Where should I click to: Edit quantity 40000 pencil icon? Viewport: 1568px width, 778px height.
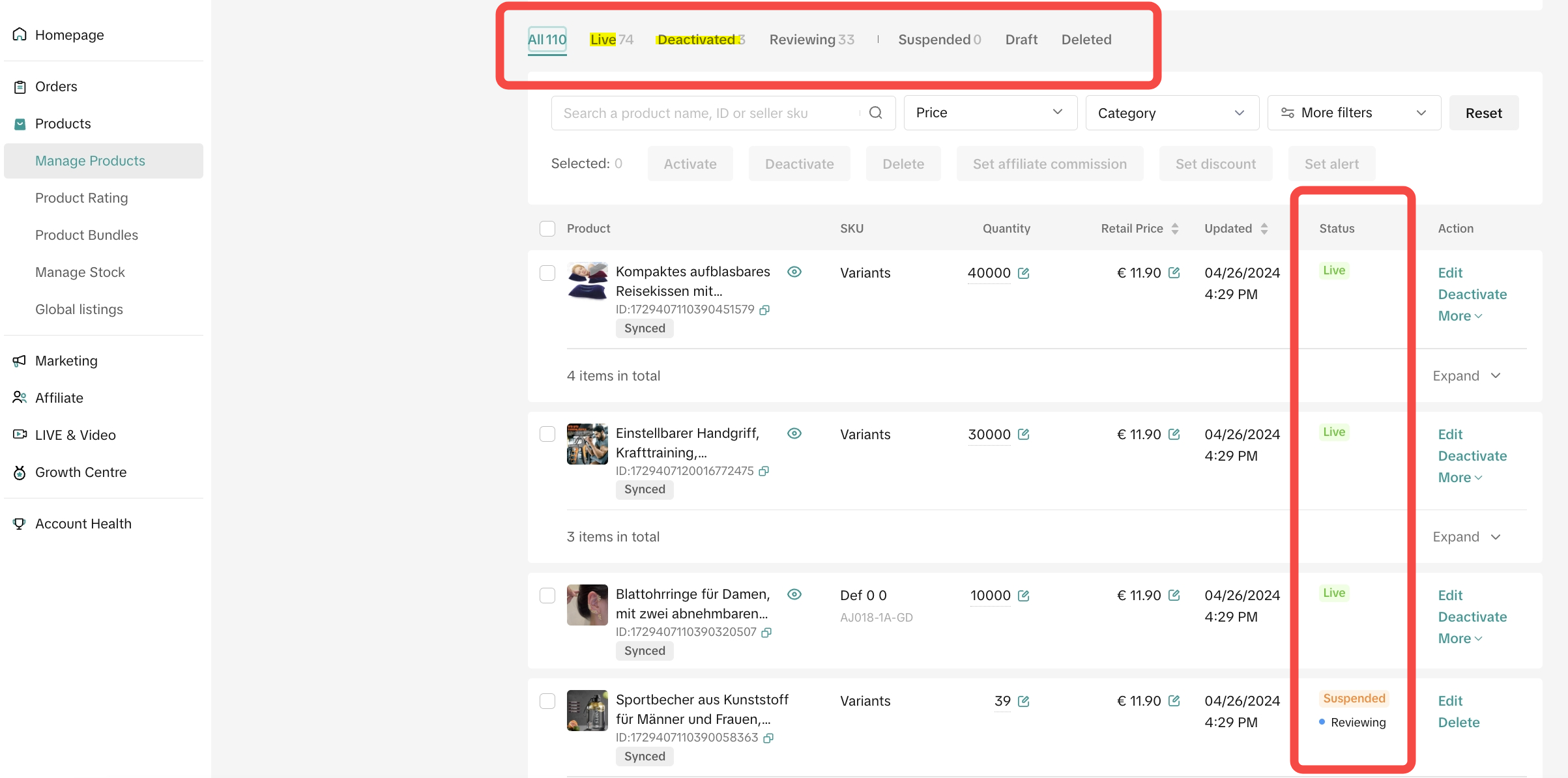click(x=1024, y=273)
